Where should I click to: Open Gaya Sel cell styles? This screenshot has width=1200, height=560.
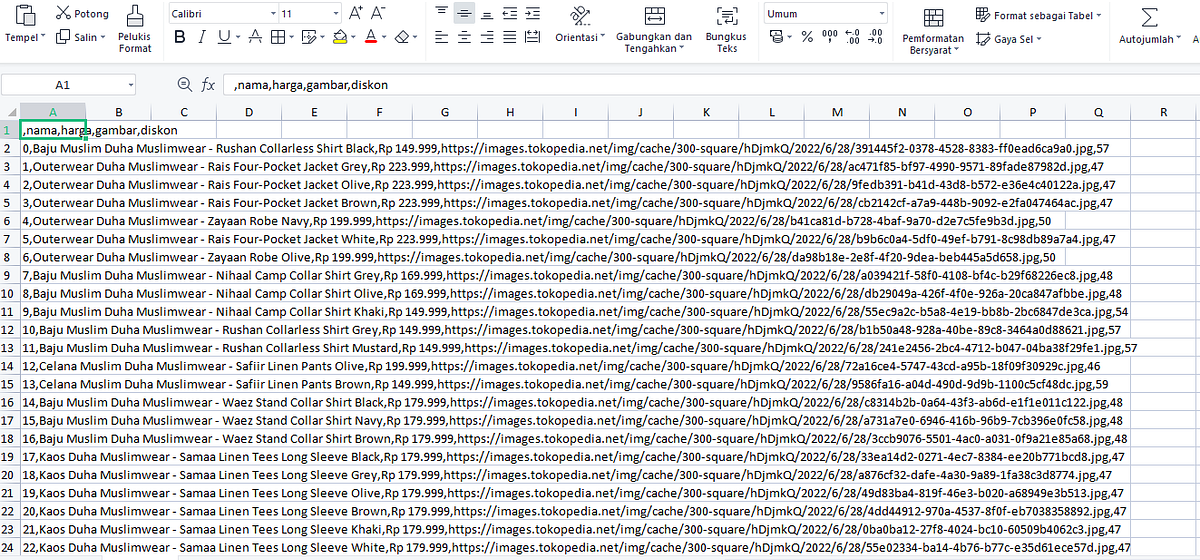[1010, 39]
